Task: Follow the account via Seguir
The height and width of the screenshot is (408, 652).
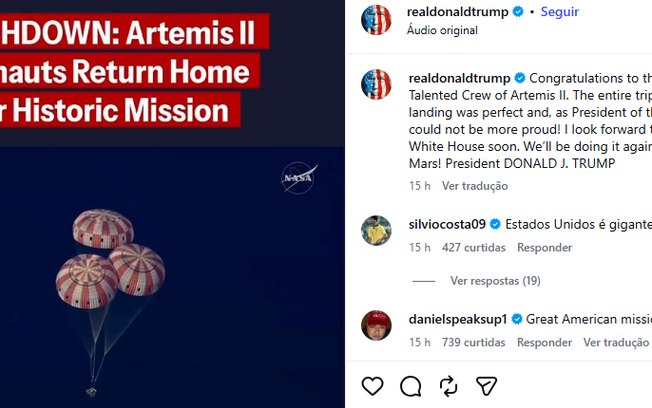Action: [x=559, y=12]
